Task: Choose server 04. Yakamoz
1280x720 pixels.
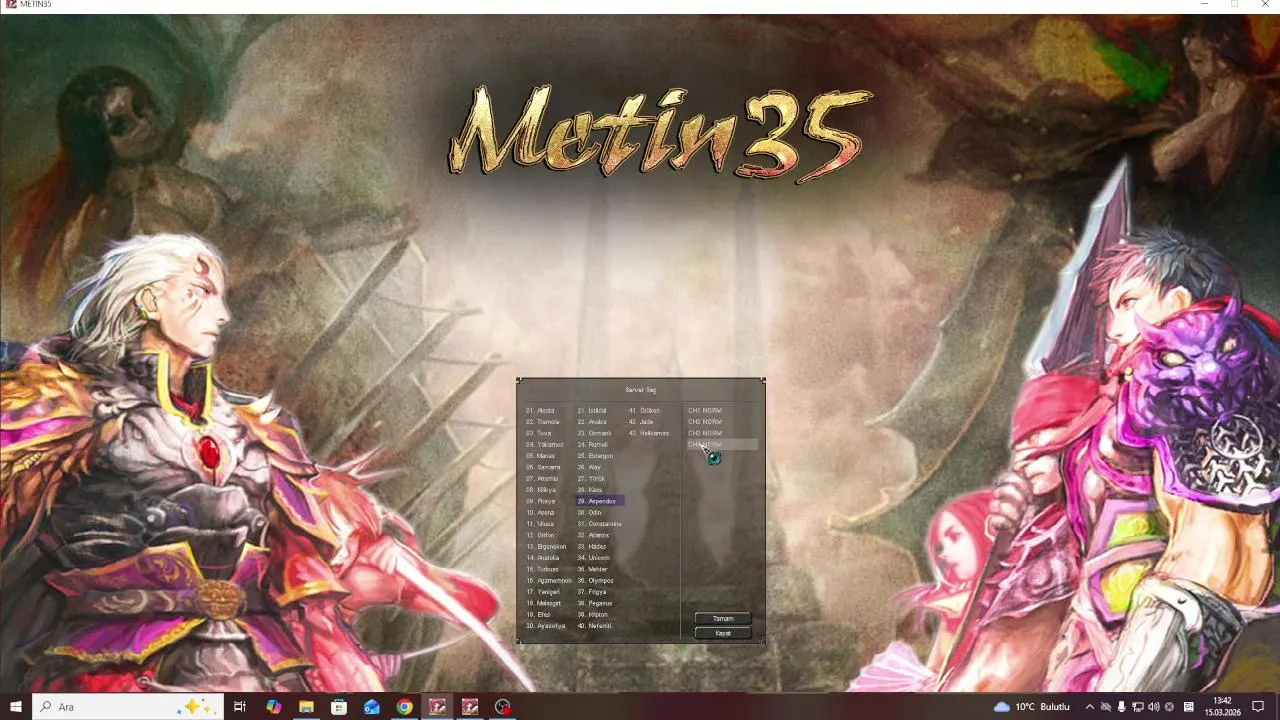Action: point(545,445)
